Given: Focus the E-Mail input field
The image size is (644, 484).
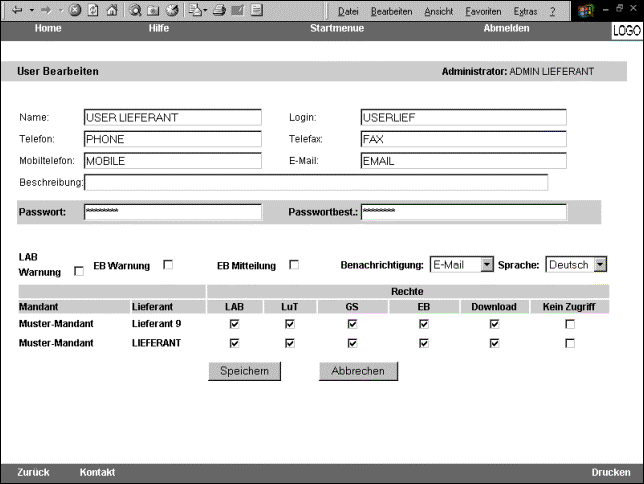Looking at the screenshot, I should click(x=464, y=161).
